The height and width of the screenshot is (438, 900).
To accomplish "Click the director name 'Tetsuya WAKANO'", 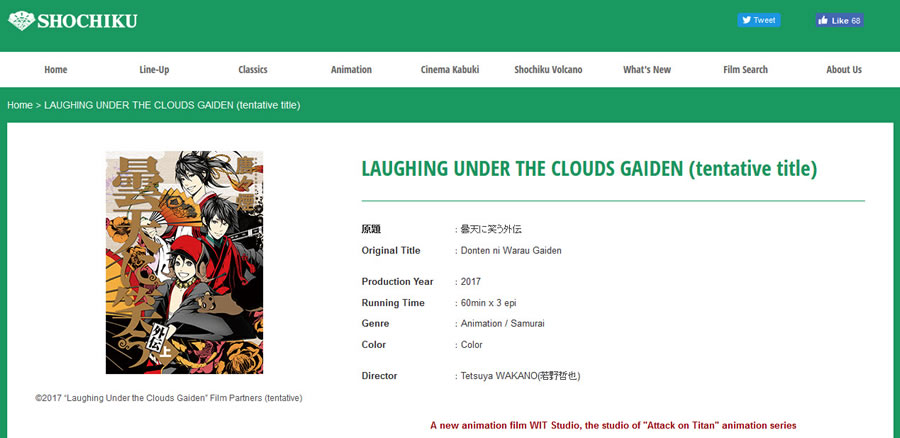I will coord(498,376).
